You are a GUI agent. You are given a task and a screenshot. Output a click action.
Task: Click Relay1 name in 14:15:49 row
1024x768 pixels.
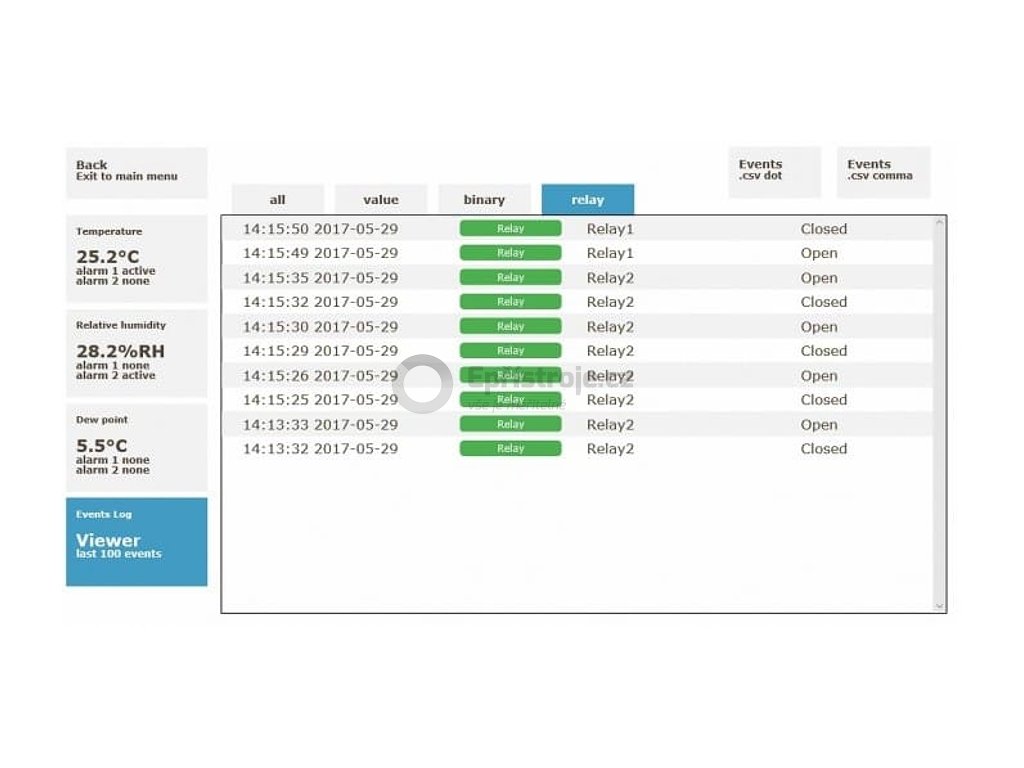click(610, 253)
